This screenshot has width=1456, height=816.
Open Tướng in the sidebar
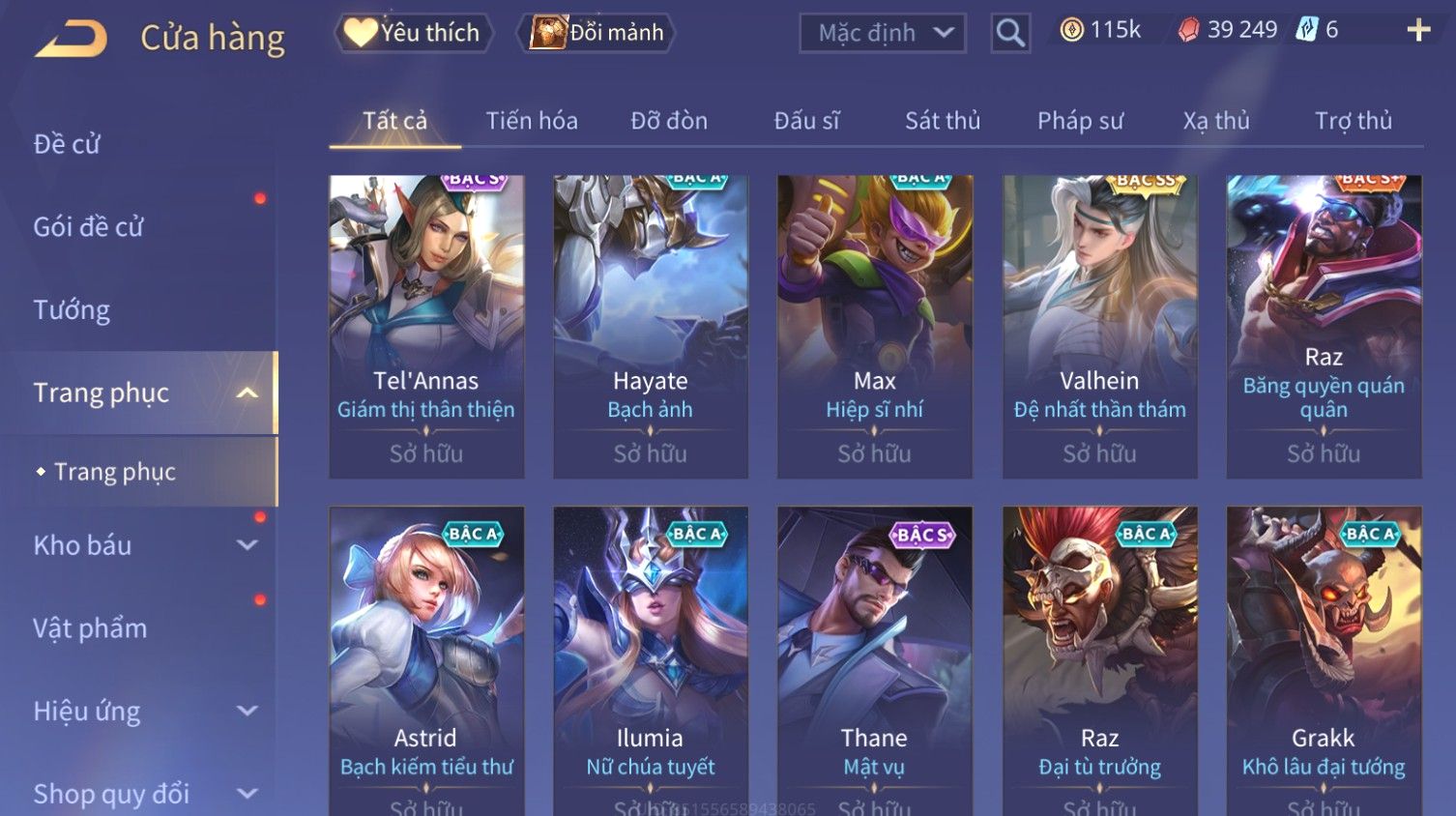click(72, 310)
